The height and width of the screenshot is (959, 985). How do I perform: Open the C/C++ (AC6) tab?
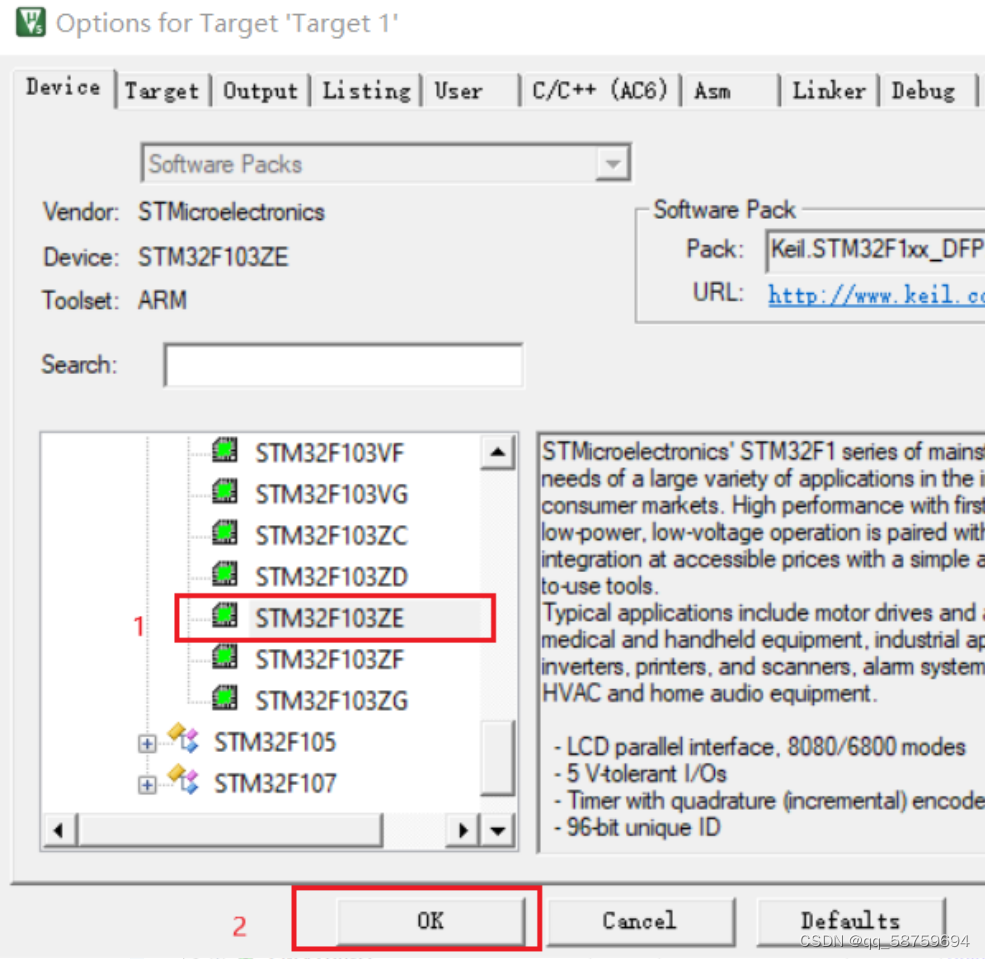point(601,90)
